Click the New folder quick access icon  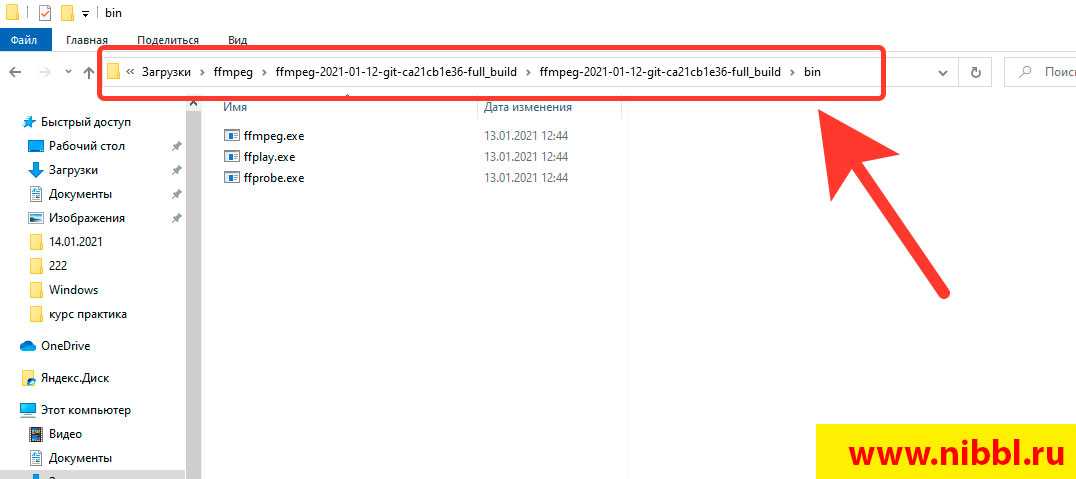[67, 13]
